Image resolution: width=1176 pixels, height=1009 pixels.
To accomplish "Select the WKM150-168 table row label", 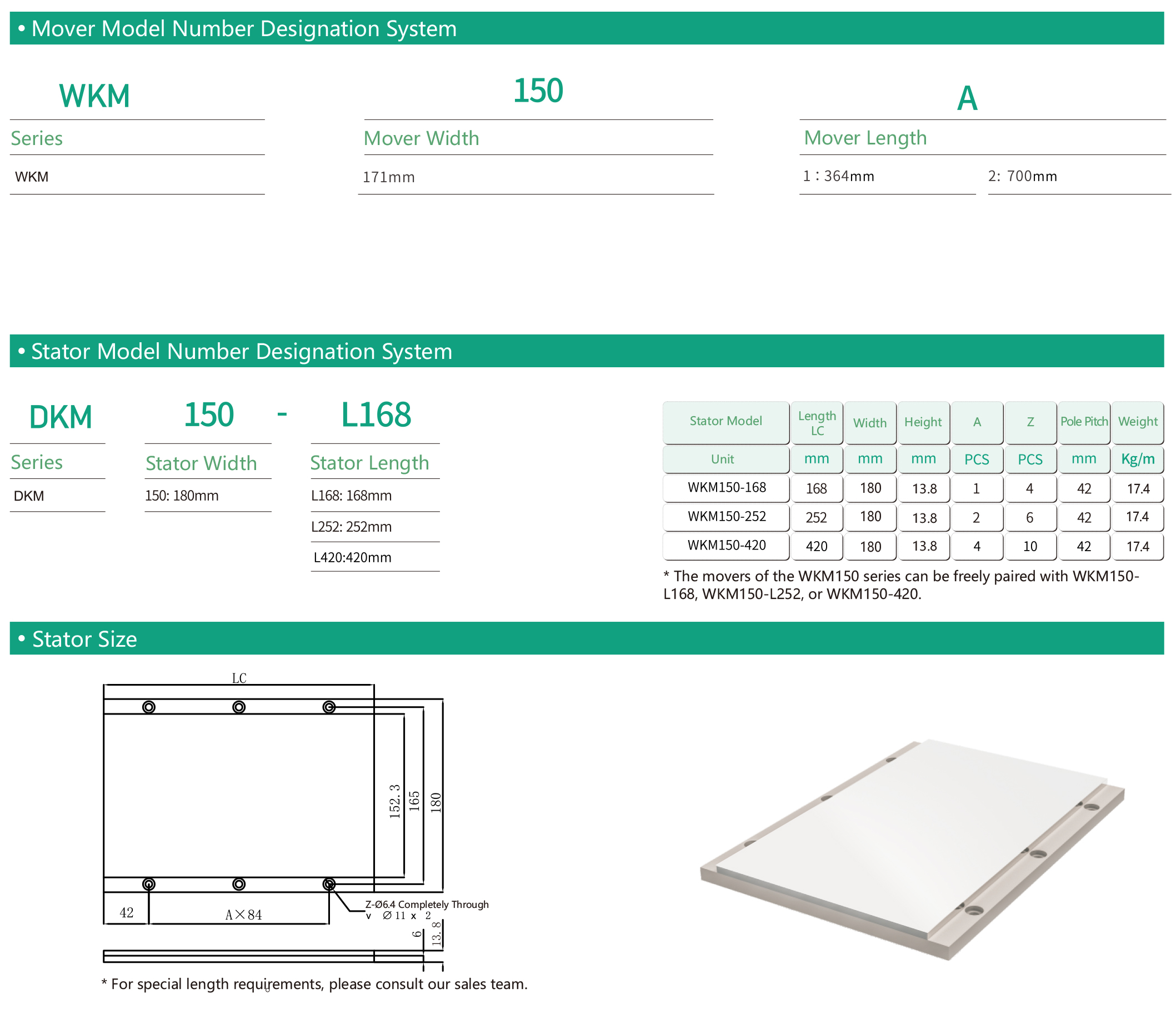I will point(727,488).
